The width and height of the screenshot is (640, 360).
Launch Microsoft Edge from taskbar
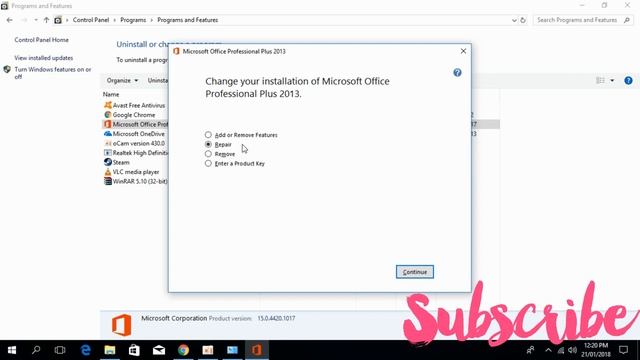coord(85,350)
